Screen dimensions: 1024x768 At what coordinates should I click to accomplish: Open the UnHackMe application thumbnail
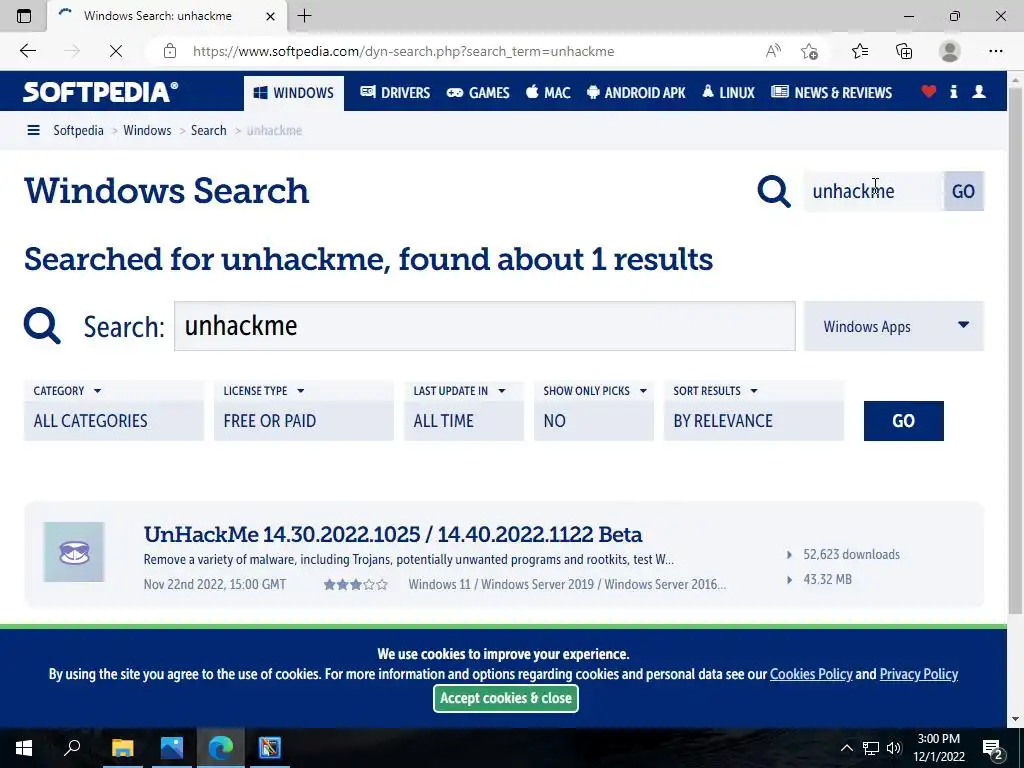point(74,552)
